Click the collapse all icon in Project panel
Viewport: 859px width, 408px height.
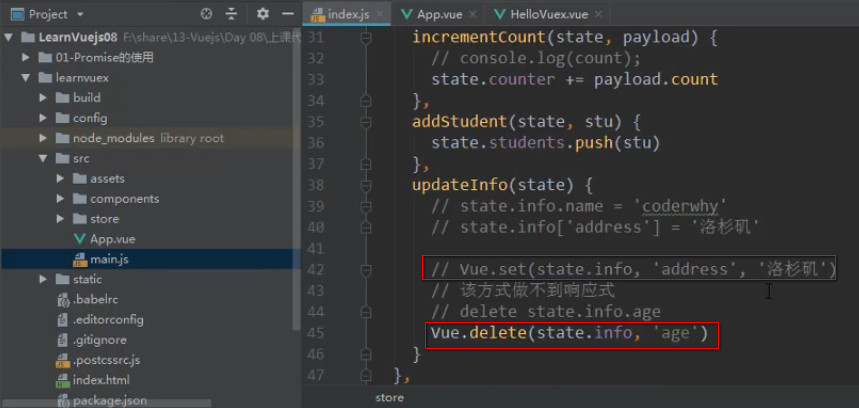tap(232, 14)
